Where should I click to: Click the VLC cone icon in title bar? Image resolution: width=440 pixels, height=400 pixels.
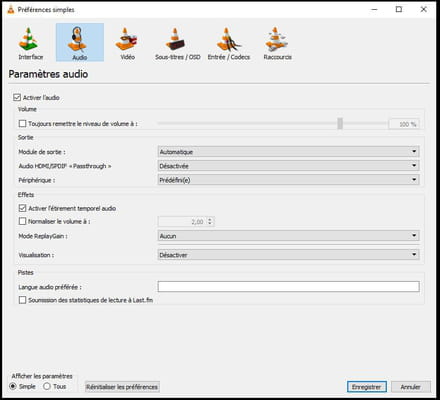pyautogui.click(x=11, y=10)
